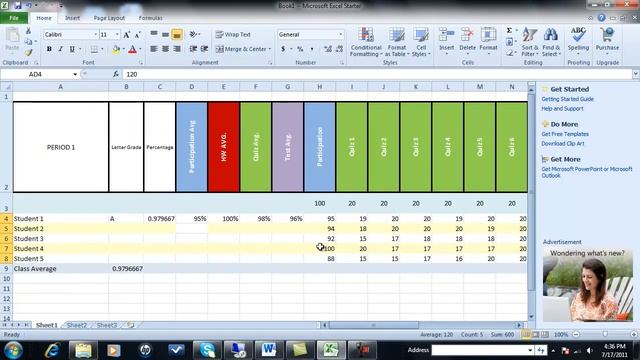Open Help and Support link
This screenshot has height=360, width=640.
[x=562, y=109]
